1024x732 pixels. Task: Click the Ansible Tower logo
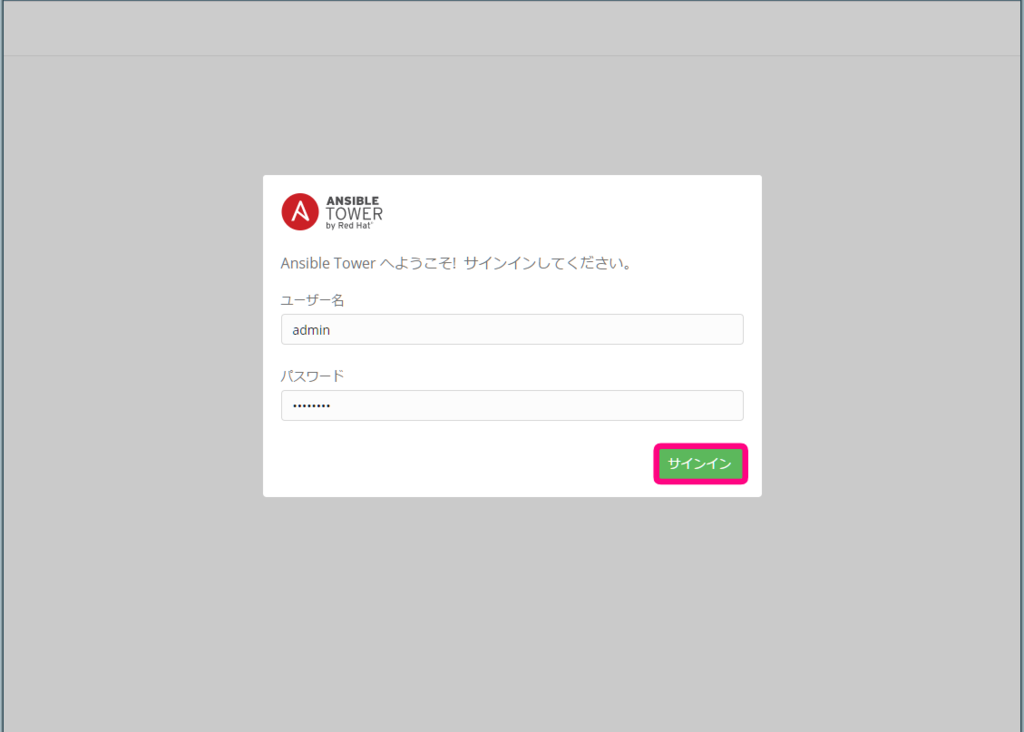coord(332,212)
